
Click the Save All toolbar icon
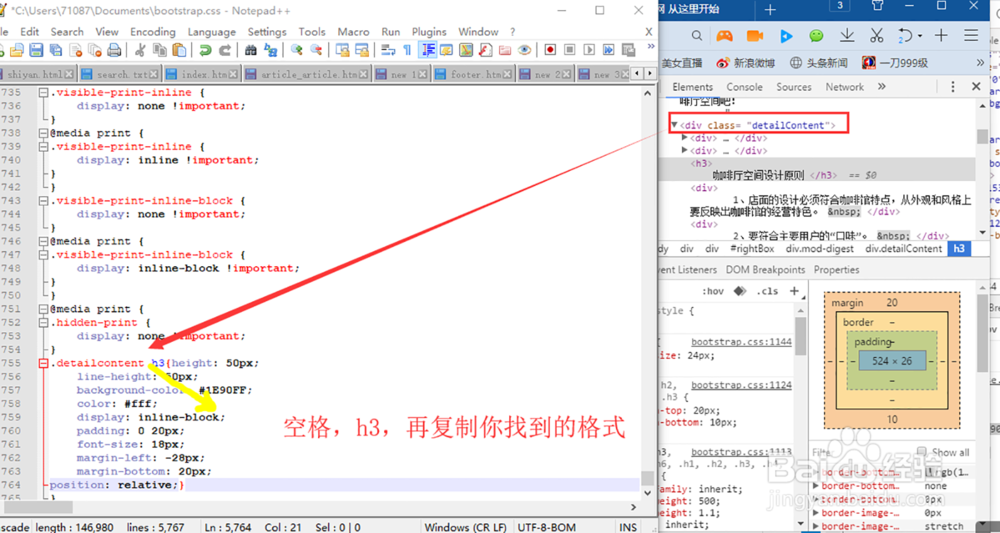click(x=55, y=50)
